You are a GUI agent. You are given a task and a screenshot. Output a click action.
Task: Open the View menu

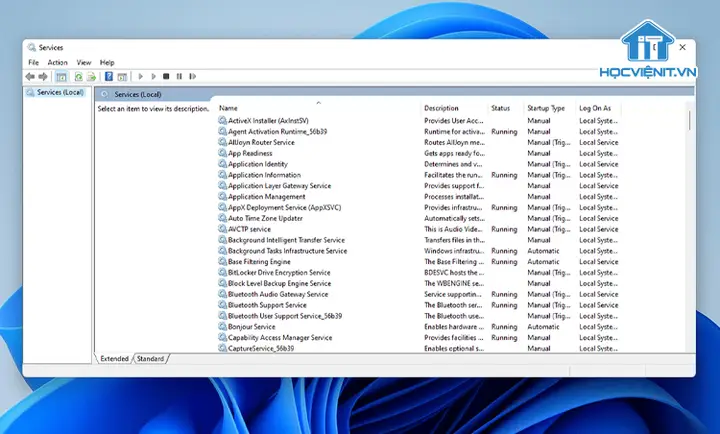coord(84,62)
